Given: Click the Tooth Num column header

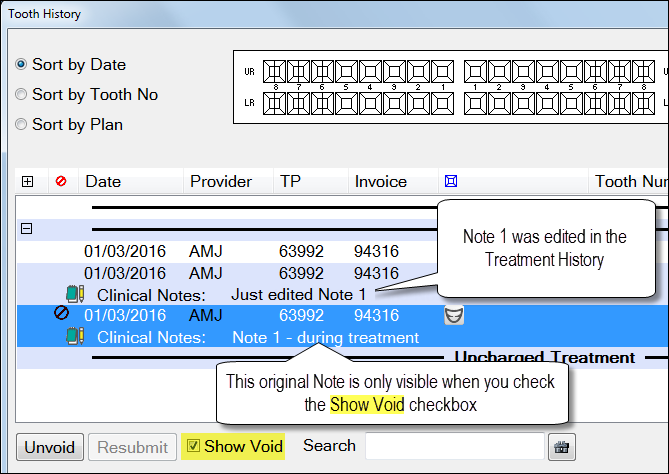Looking at the screenshot, I should click(x=631, y=181).
